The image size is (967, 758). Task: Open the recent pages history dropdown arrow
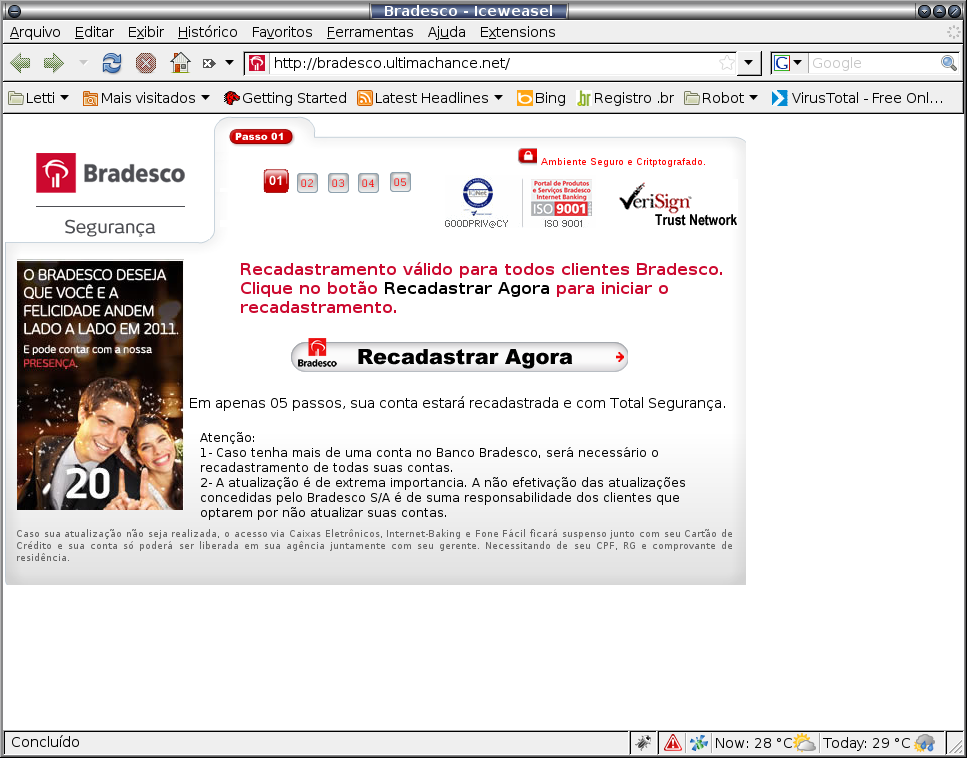click(83, 63)
